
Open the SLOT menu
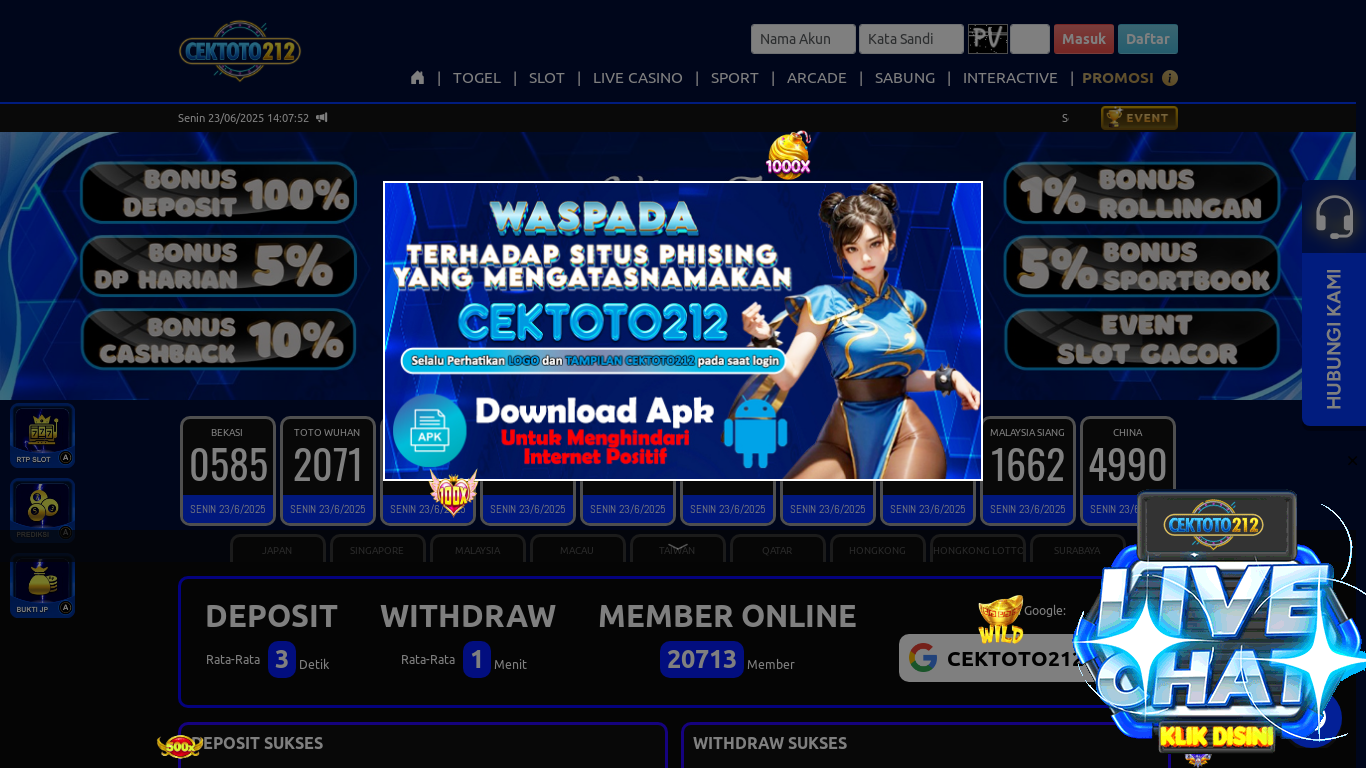pos(547,78)
